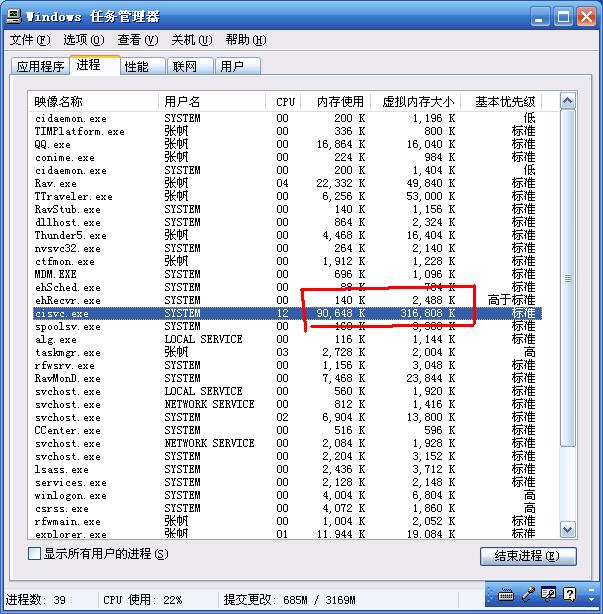This screenshot has height=614, width=603.
Task: Click the scrollbar up arrow
Action: coord(567,101)
